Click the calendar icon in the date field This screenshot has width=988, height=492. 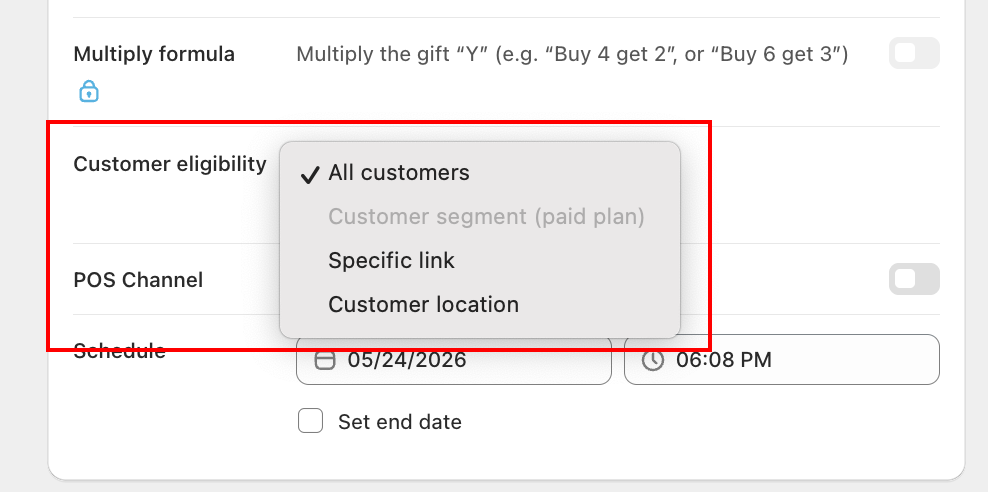coord(325,360)
